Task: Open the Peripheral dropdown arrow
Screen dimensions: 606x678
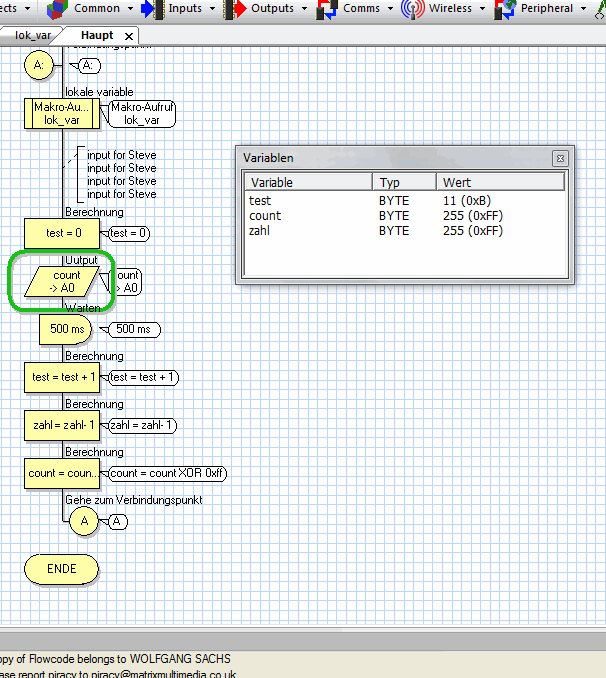Action: (583, 9)
